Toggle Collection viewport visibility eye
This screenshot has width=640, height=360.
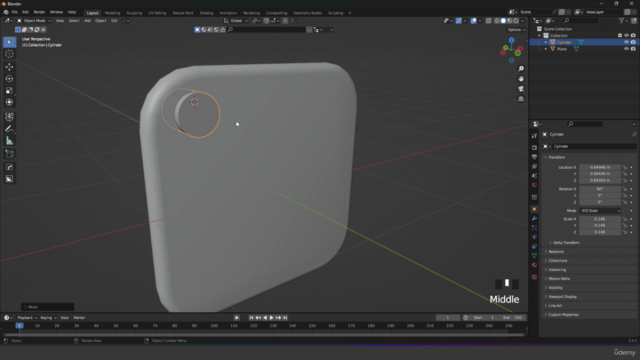click(626, 36)
